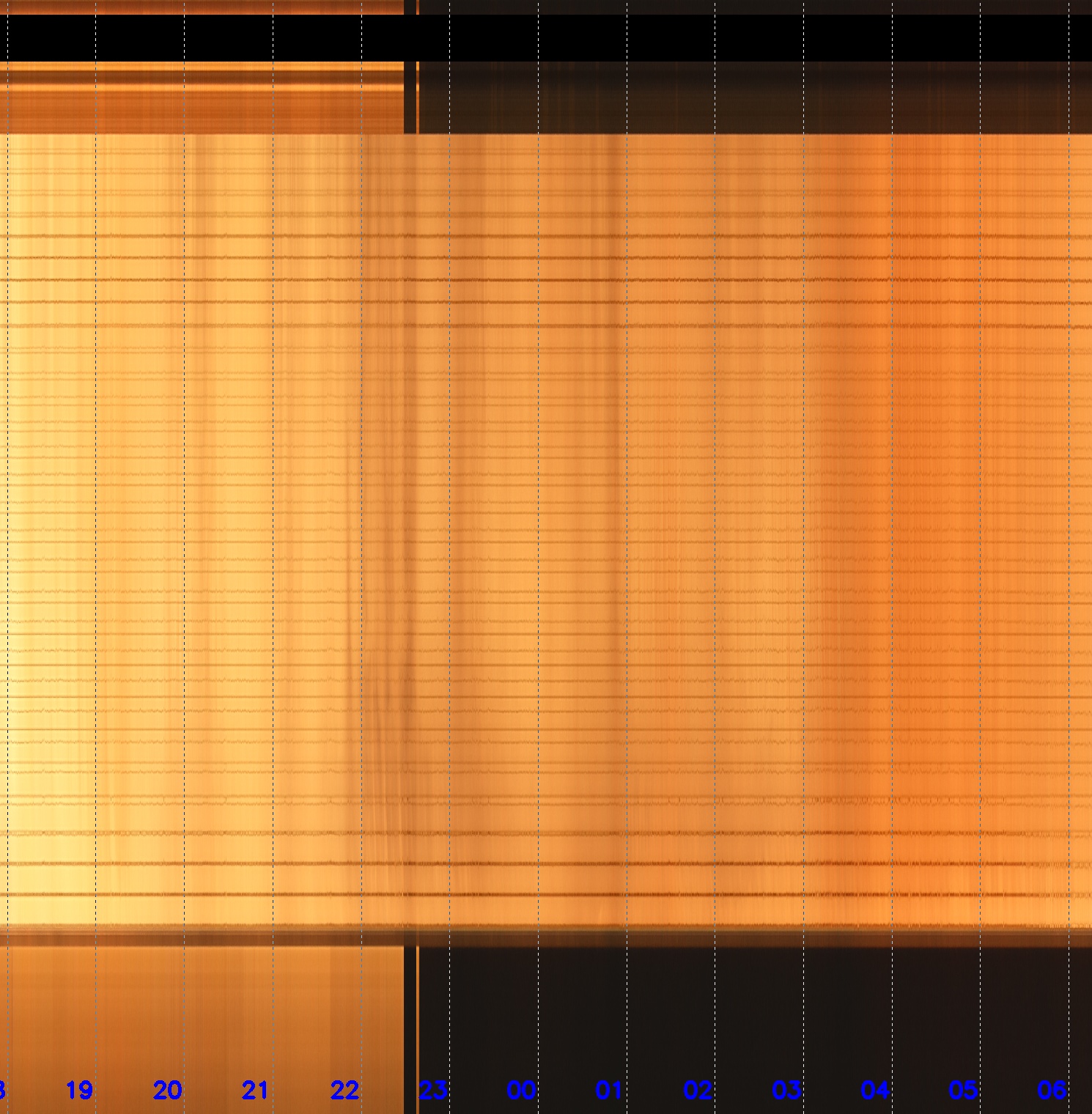Click the 23 hour label
Image resolution: width=1092 pixels, height=1114 pixels.
[x=433, y=1091]
